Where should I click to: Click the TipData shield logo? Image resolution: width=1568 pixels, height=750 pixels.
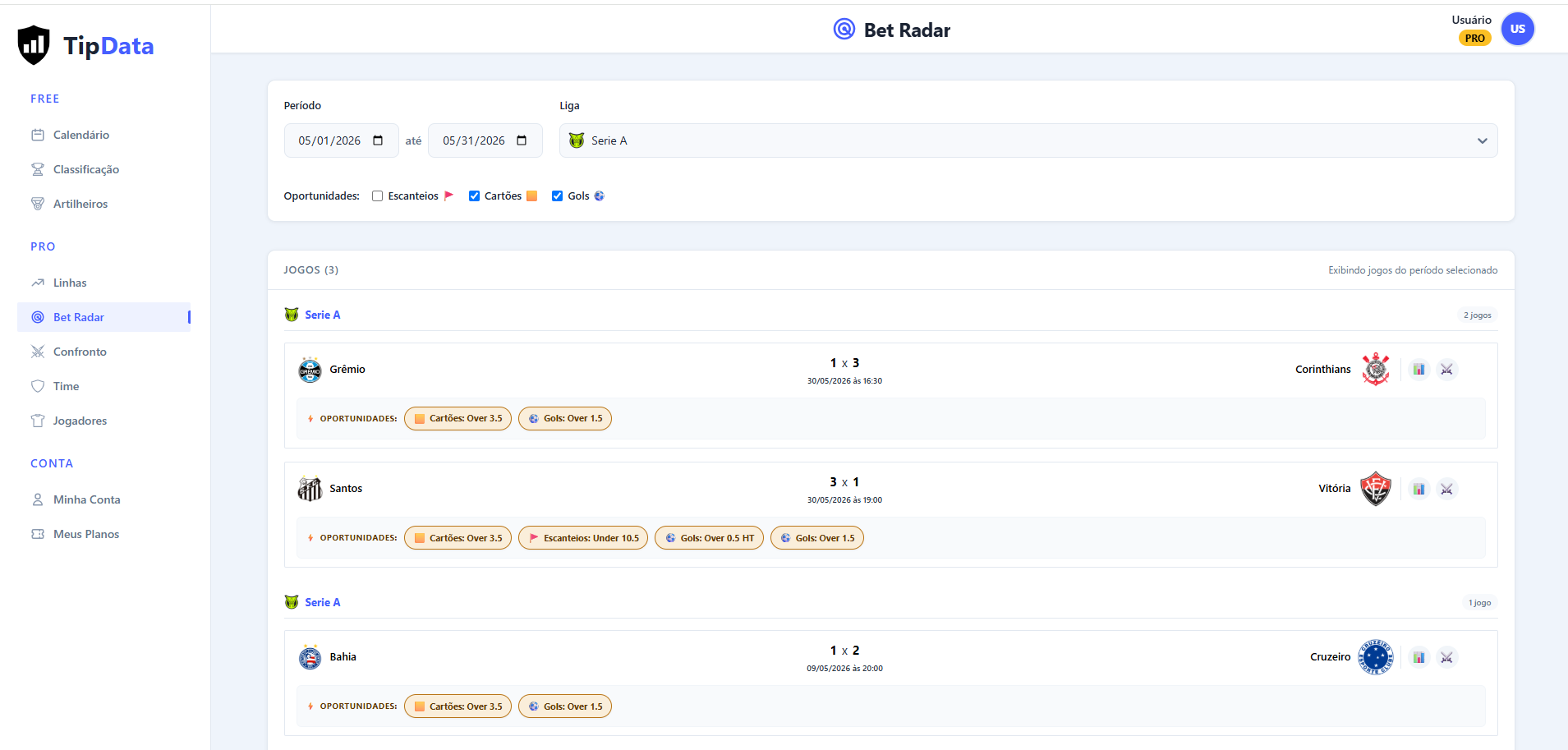34,45
